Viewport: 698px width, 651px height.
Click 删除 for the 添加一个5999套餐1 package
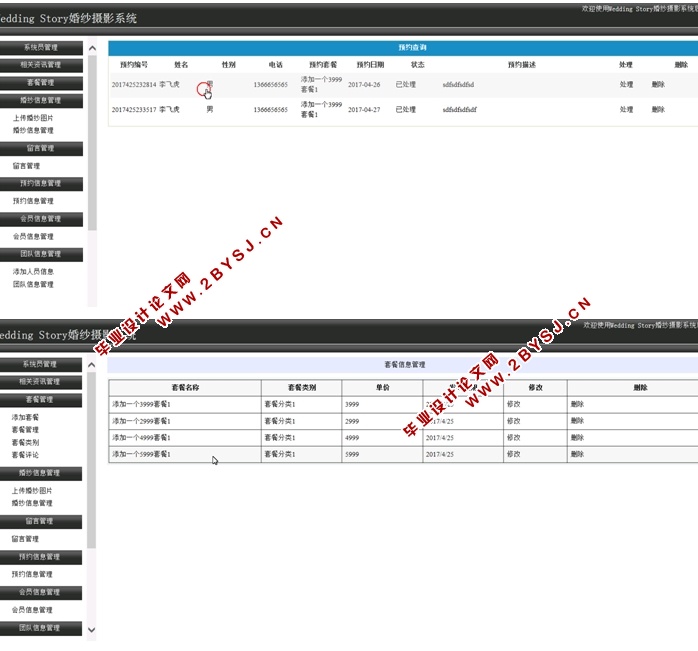click(x=577, y=454)
